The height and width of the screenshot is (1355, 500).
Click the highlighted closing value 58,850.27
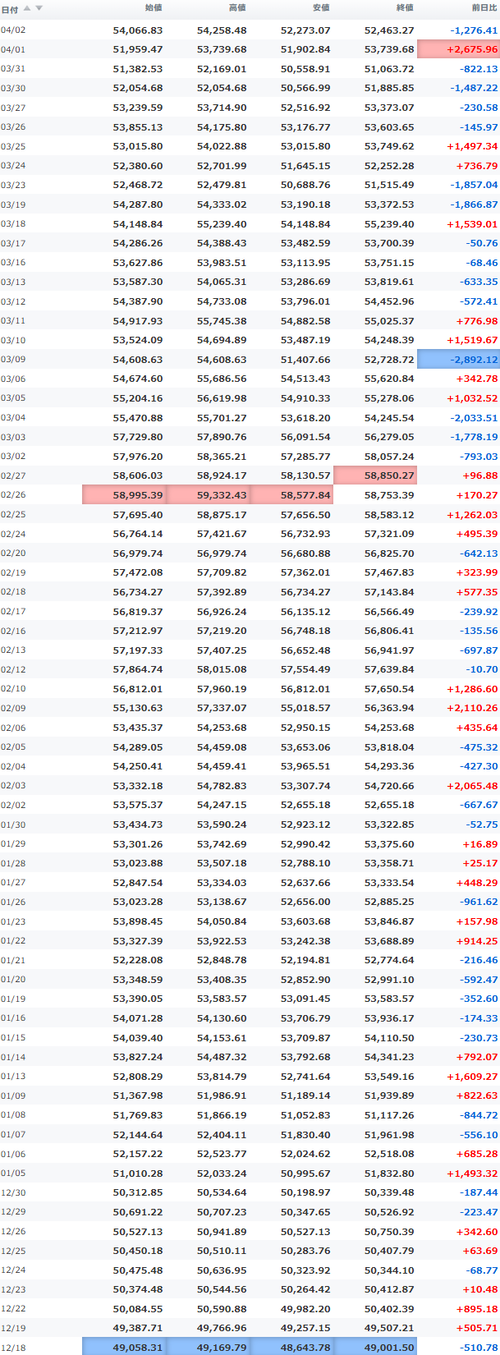pyautogui.click(x=375, y=474)
